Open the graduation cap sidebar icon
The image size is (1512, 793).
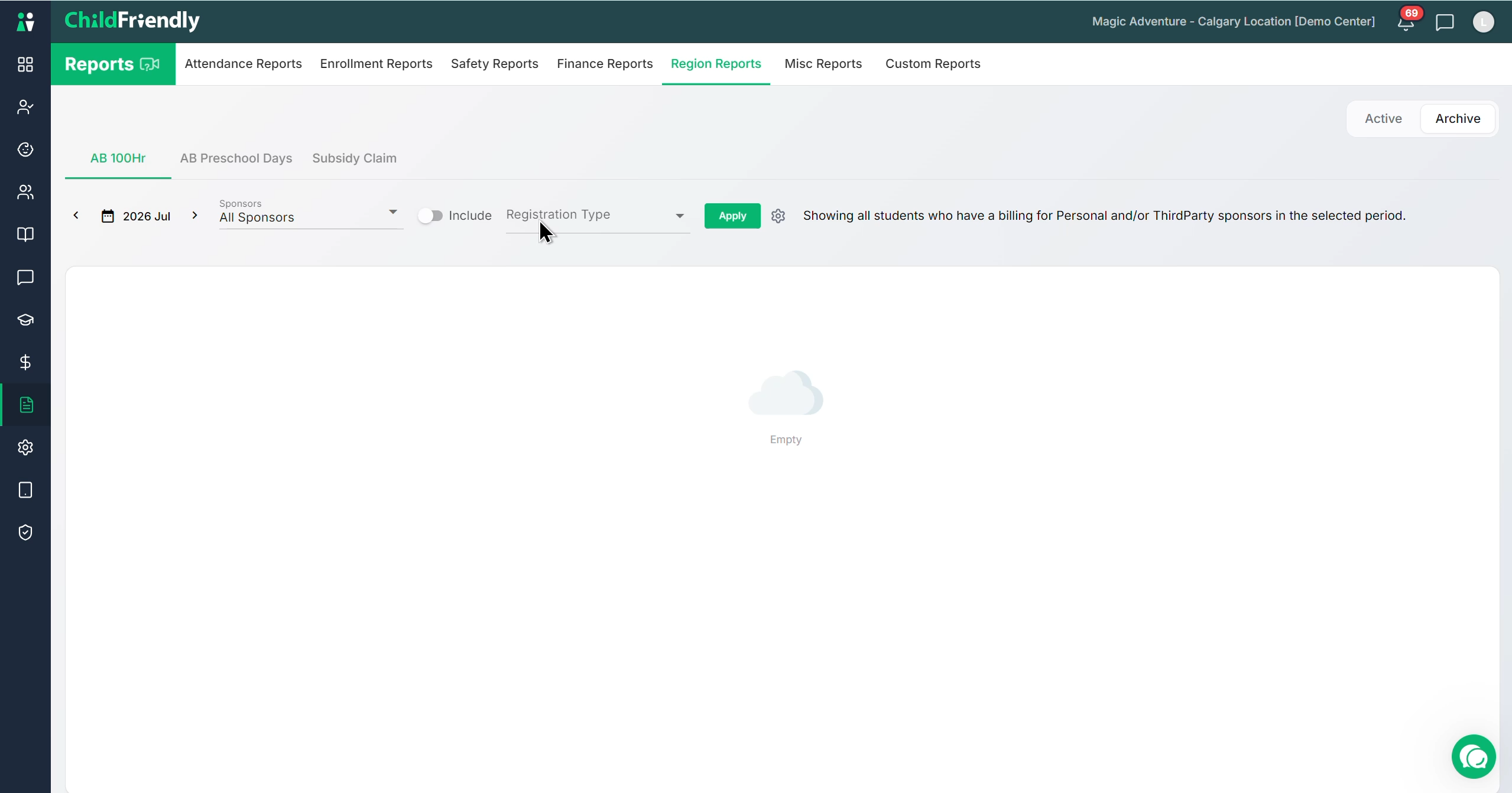tap(25, 320)
